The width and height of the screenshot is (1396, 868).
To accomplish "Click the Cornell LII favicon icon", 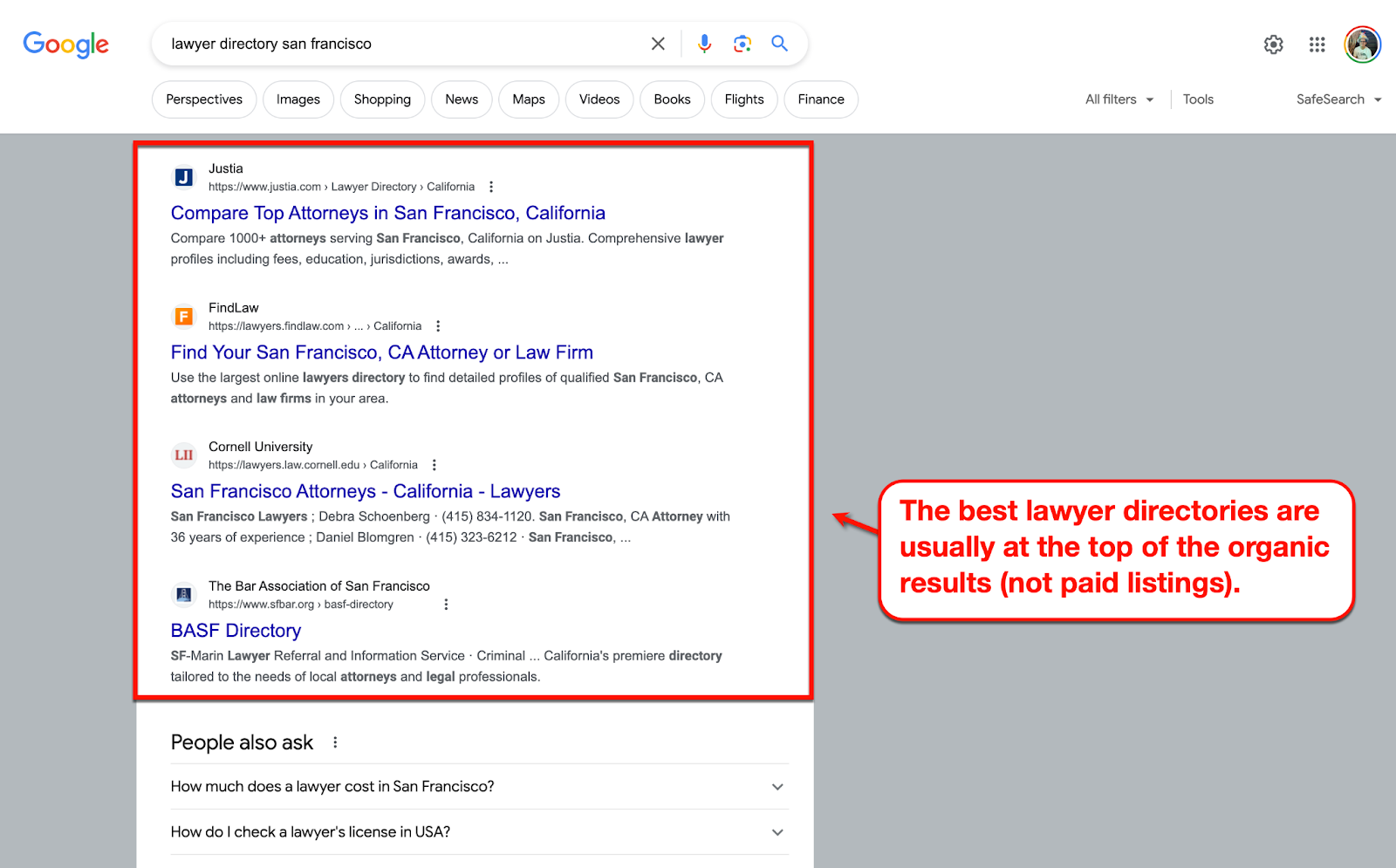I will pyautogui.click(x=184, y=455).
